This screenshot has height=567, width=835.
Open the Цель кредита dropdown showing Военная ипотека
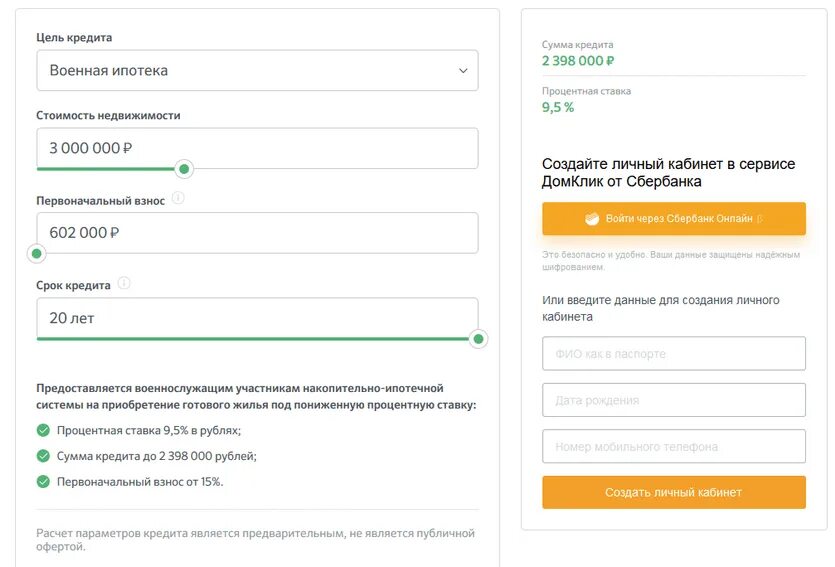coord(257,71)
